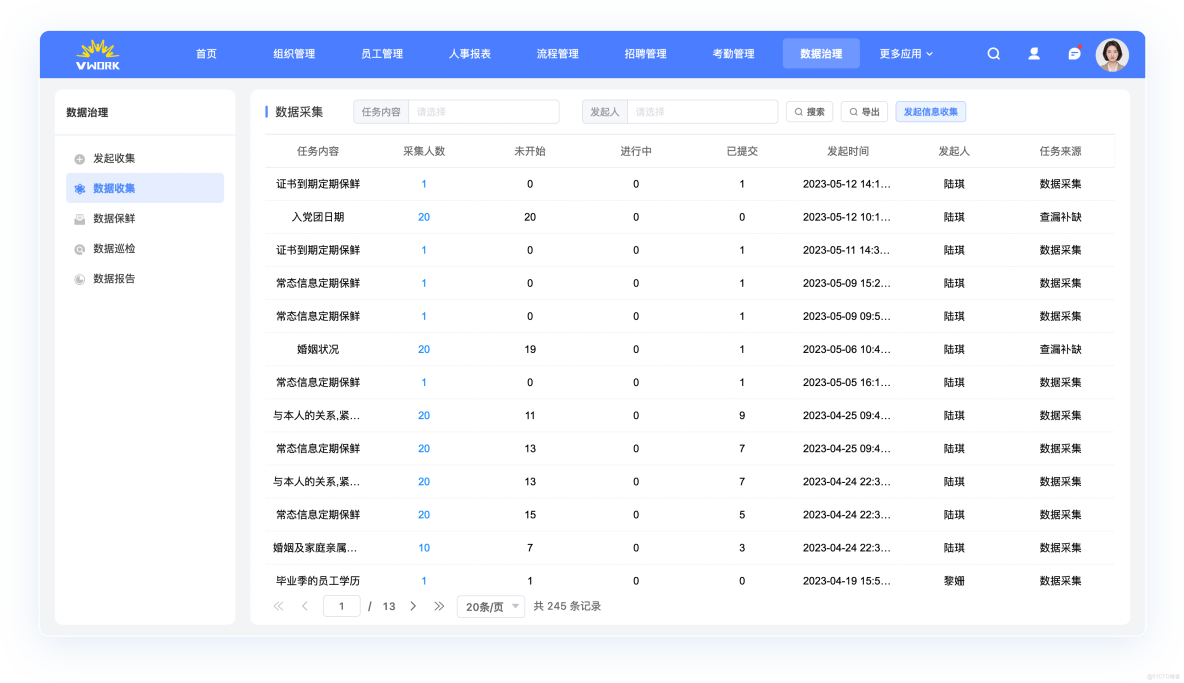Click the 导出 export button
1184x683 pixels.
pyautogui.click(x=864, y=111)
